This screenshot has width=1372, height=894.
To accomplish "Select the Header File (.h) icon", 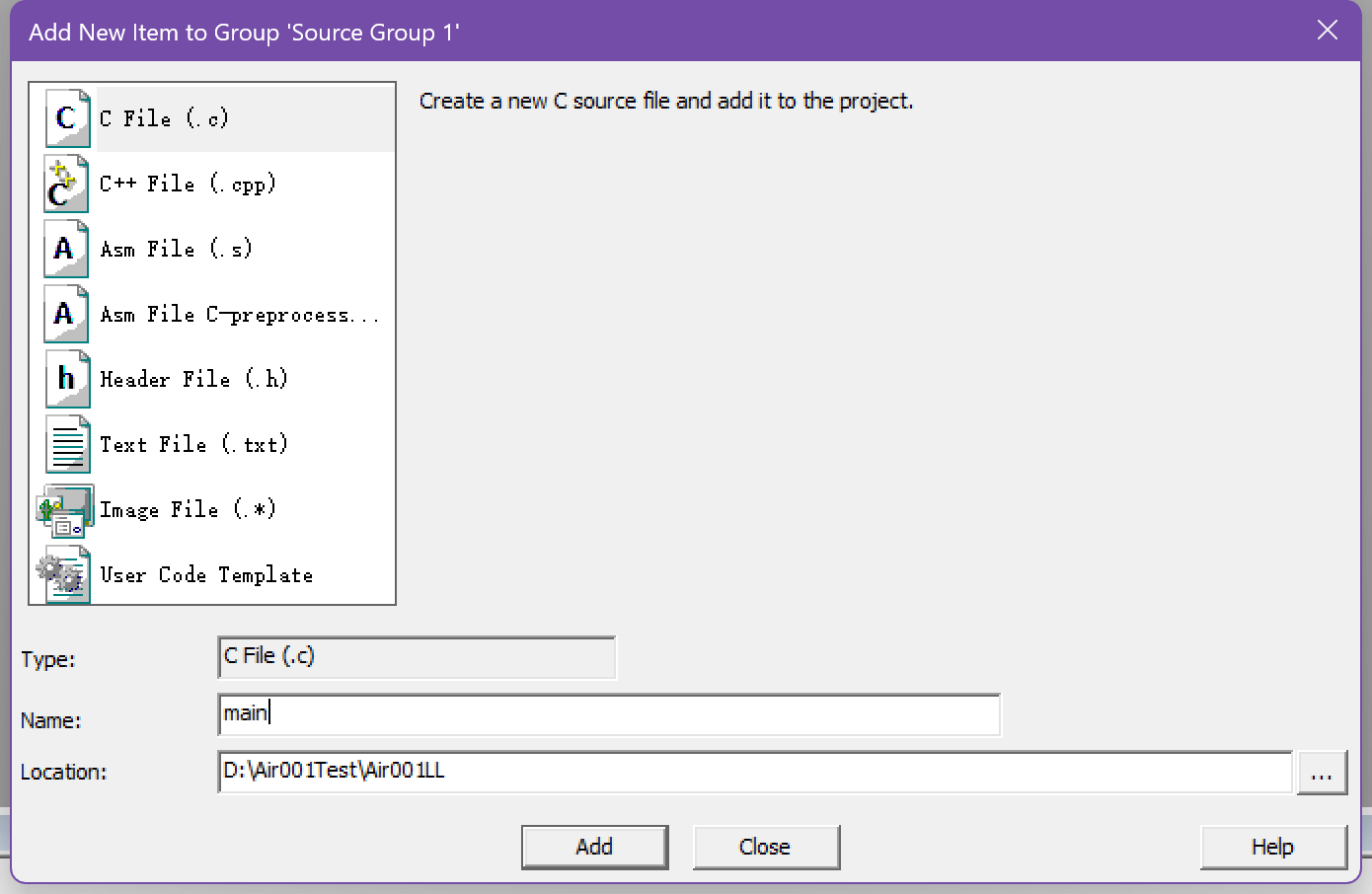I will [x=67, y=380].
